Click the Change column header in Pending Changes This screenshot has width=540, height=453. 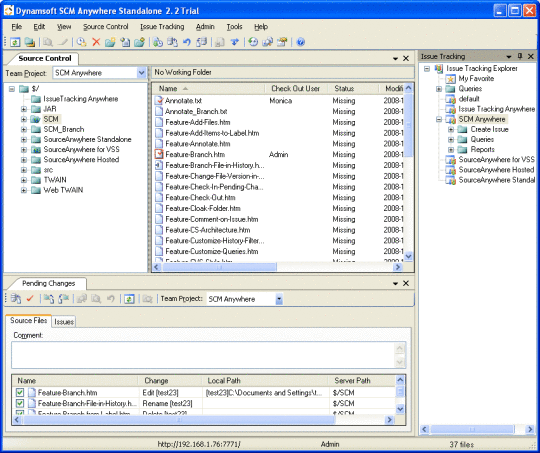point(170,381)
